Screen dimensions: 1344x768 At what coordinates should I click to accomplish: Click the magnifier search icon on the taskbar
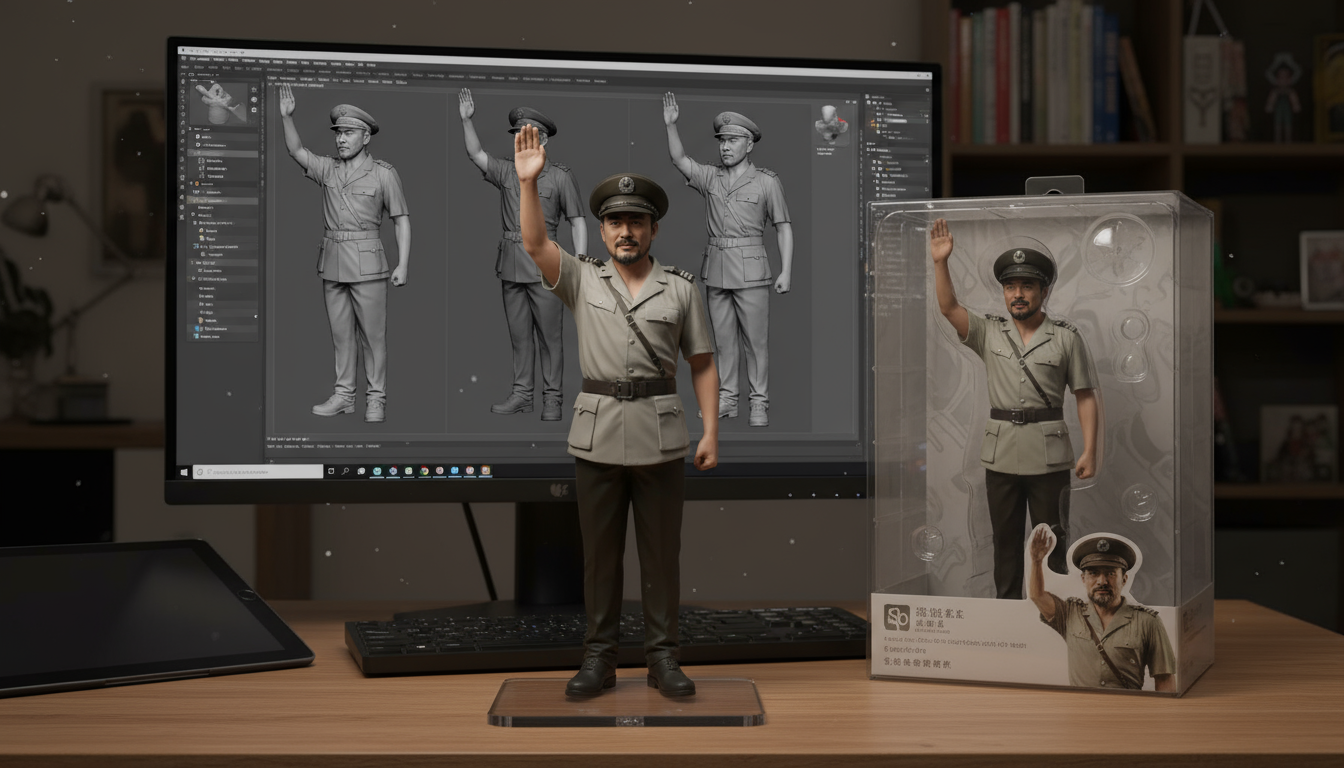[x=345, y=470]
